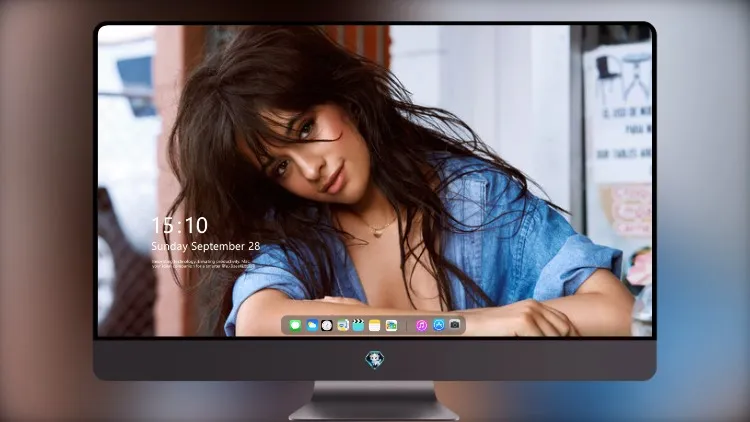Click the 15:10 clock display
This screenshot has width=750, height=422.
(x=180, y=225)
